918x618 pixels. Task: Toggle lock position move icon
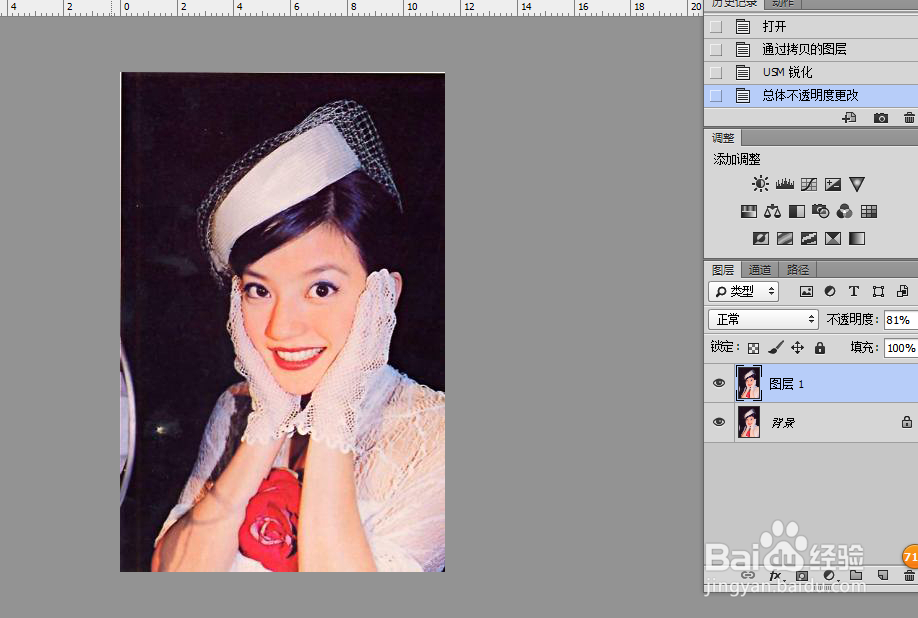tap(797, 348)
